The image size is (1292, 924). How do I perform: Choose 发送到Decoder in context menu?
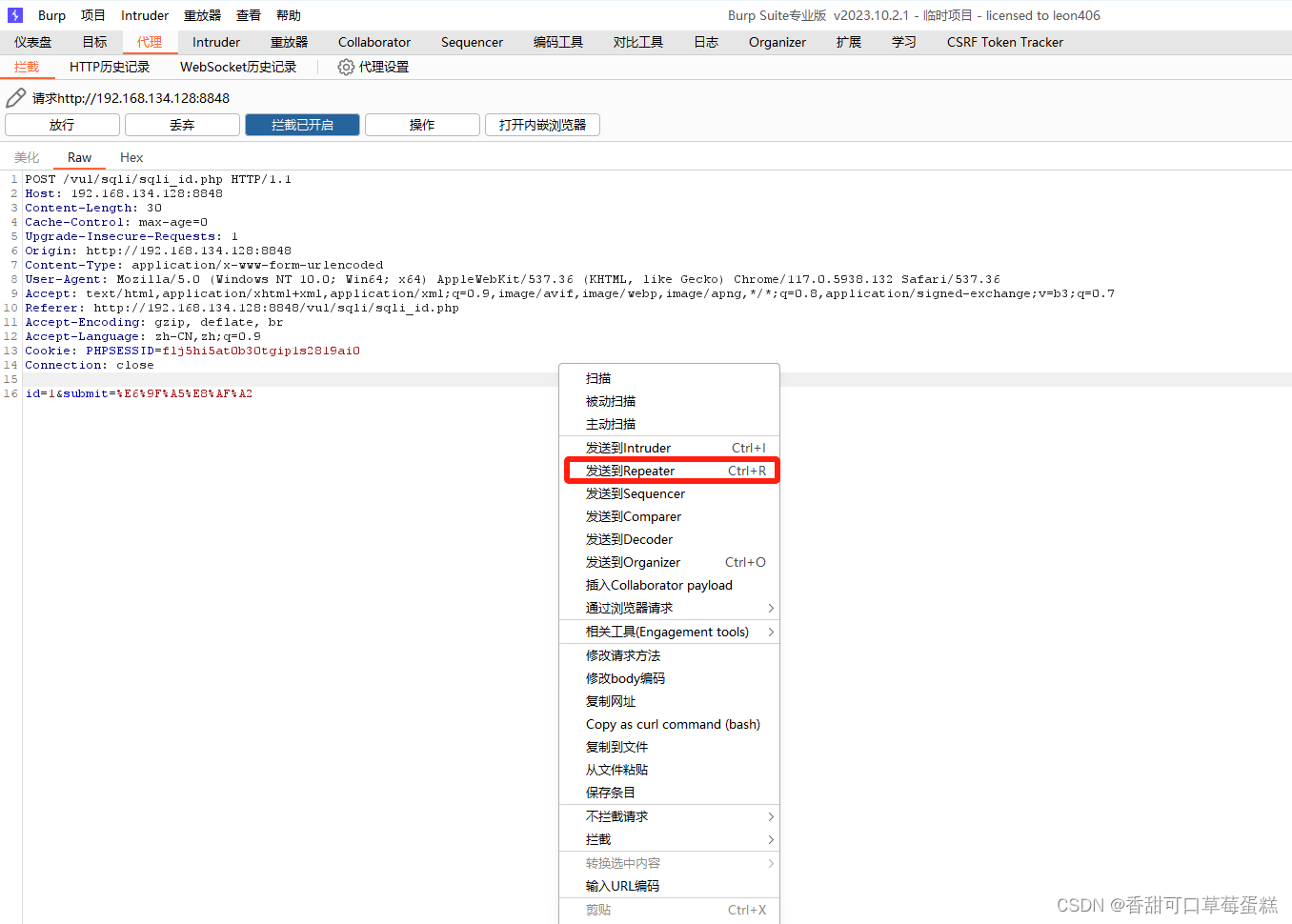669,539
